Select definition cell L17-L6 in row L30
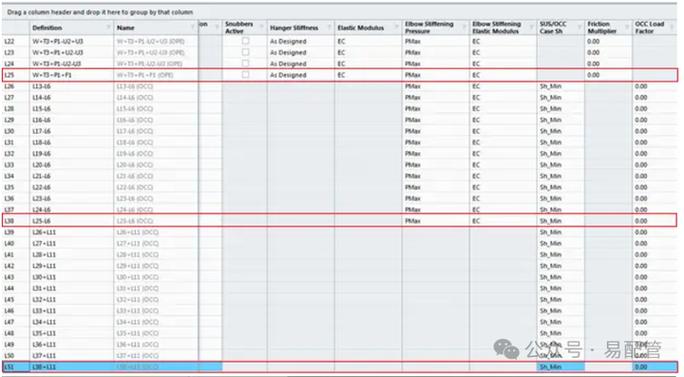684x377 pixels. tap(72, 131)
